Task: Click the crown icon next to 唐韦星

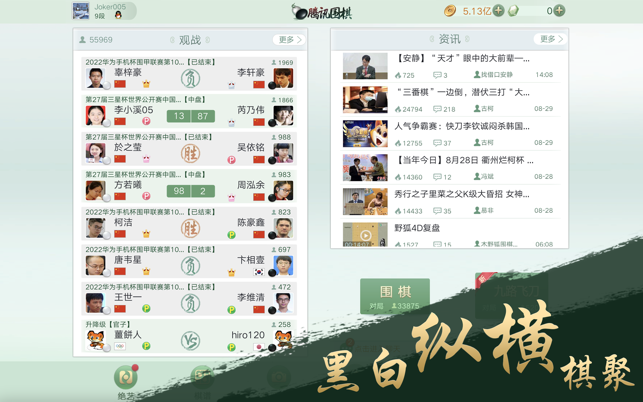Action: 146,272
